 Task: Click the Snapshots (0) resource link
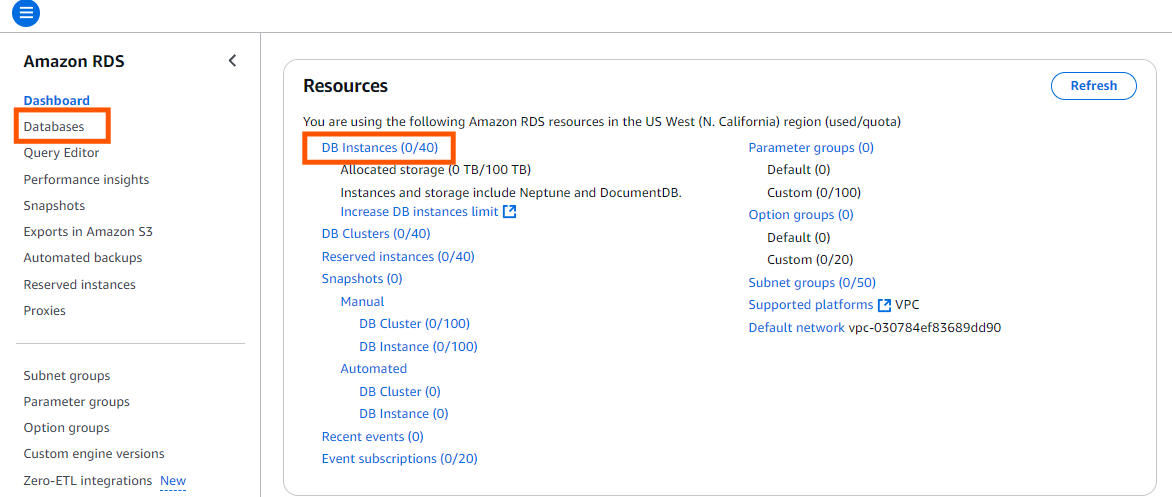(362, 279)
